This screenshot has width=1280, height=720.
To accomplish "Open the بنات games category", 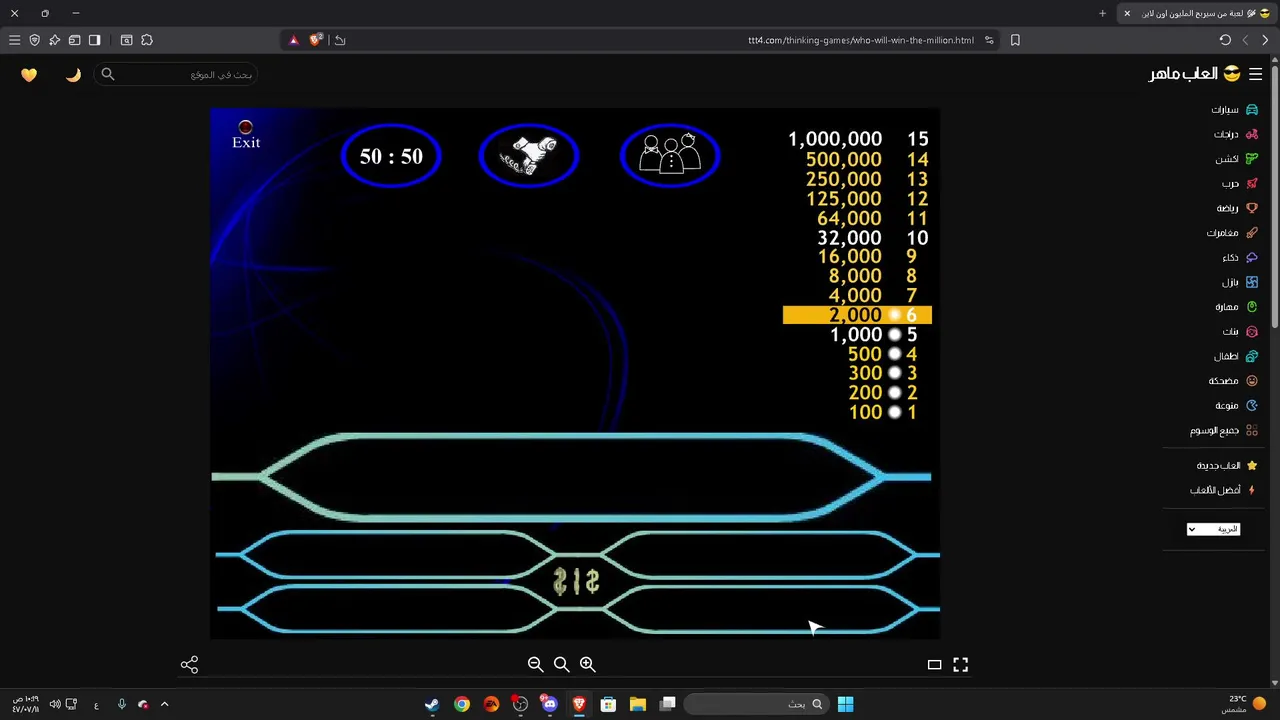I will 1239,332.
